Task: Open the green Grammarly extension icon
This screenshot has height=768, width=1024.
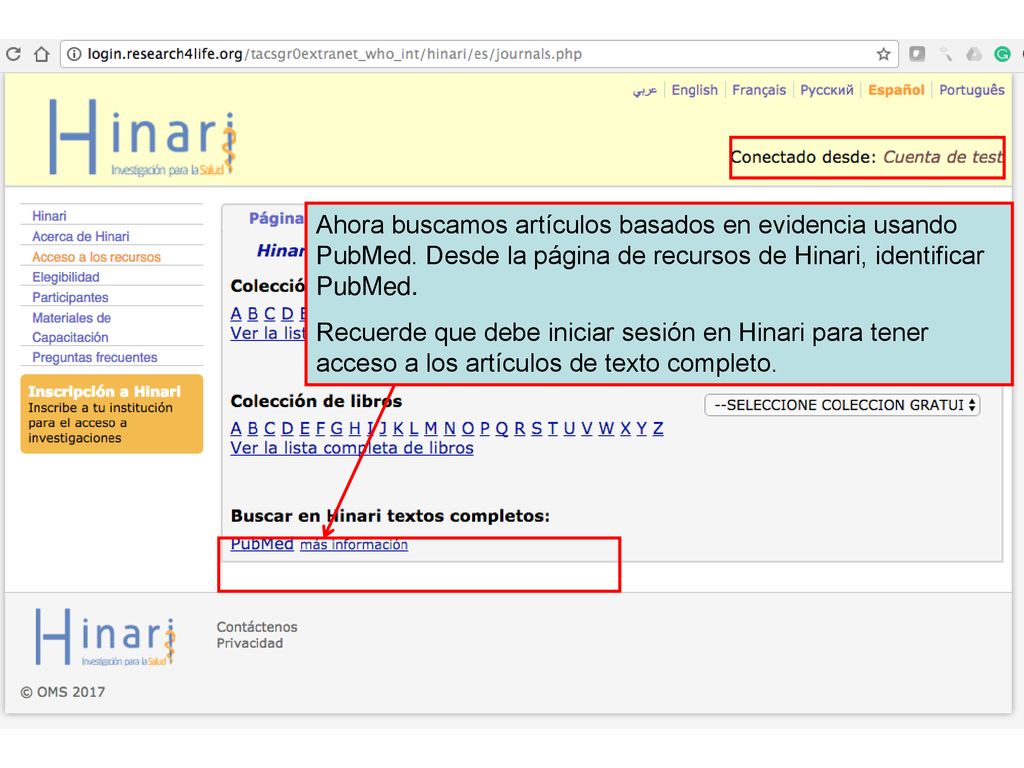Action: tap(1002, 54)
